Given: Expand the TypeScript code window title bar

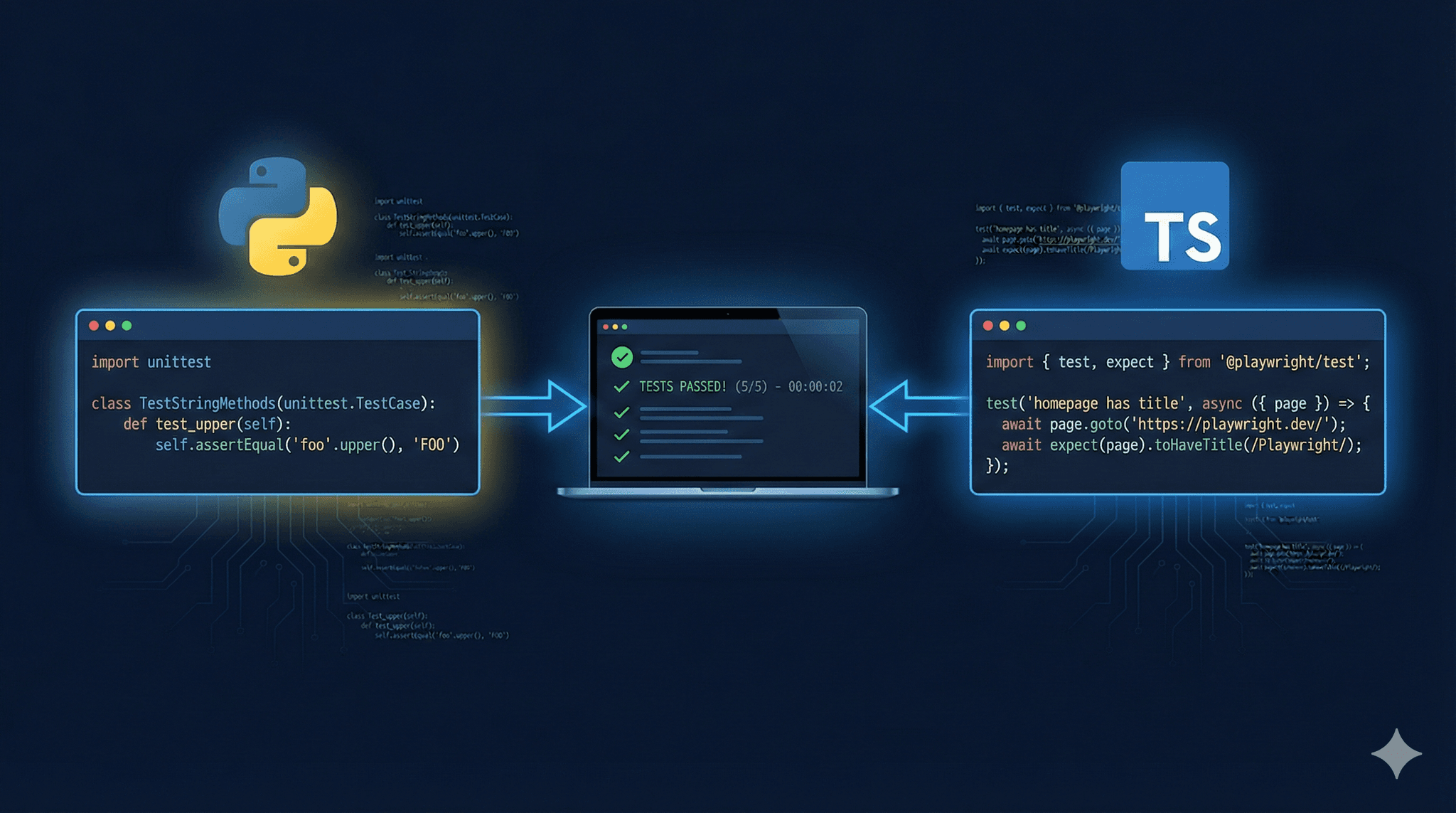Looking at the screenshot, I should point(1177,324).
